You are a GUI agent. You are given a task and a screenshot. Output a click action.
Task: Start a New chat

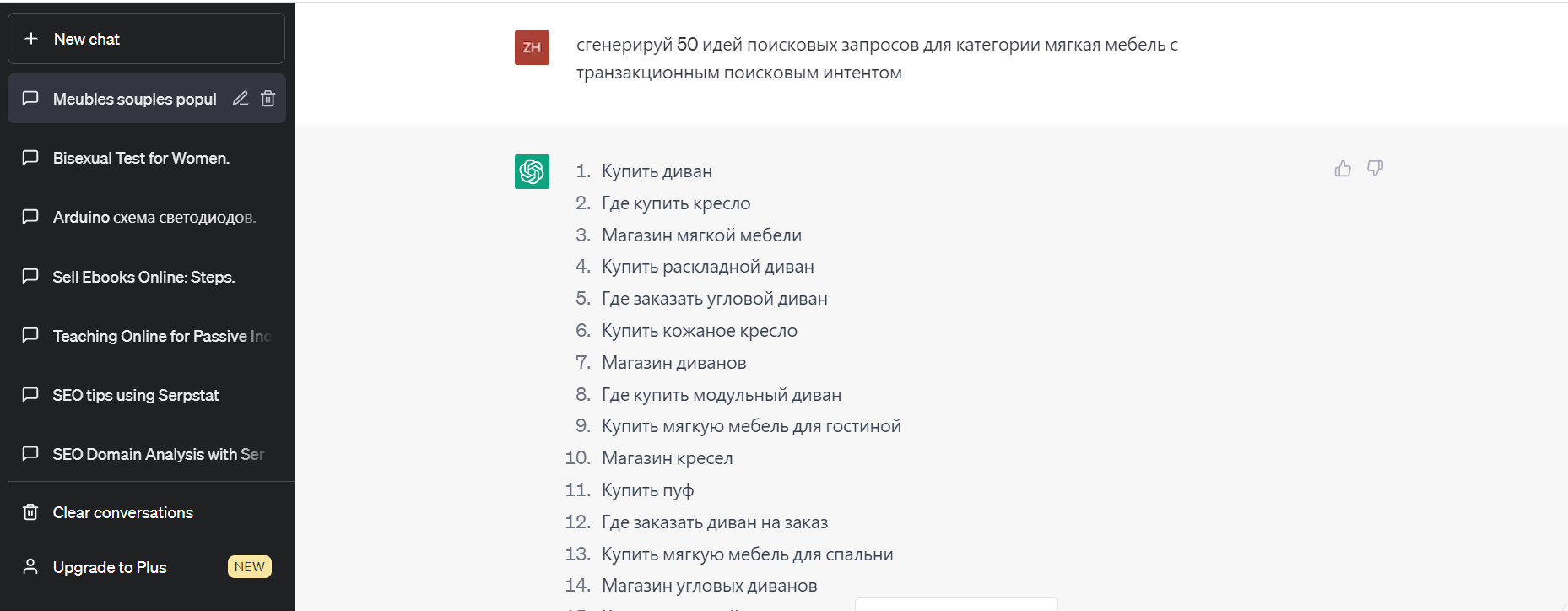click(x=87, y=38)
